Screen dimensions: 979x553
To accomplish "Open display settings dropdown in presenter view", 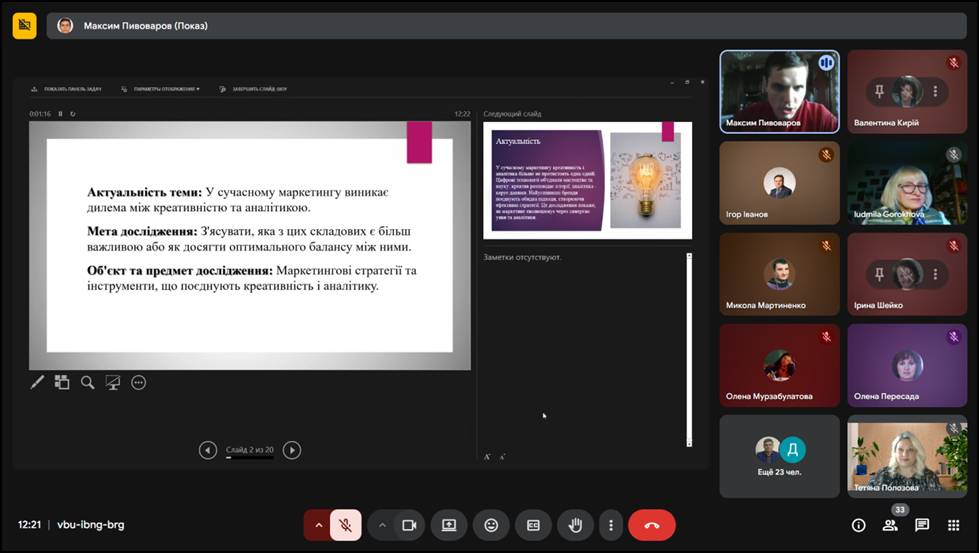I will pos(160,89).
